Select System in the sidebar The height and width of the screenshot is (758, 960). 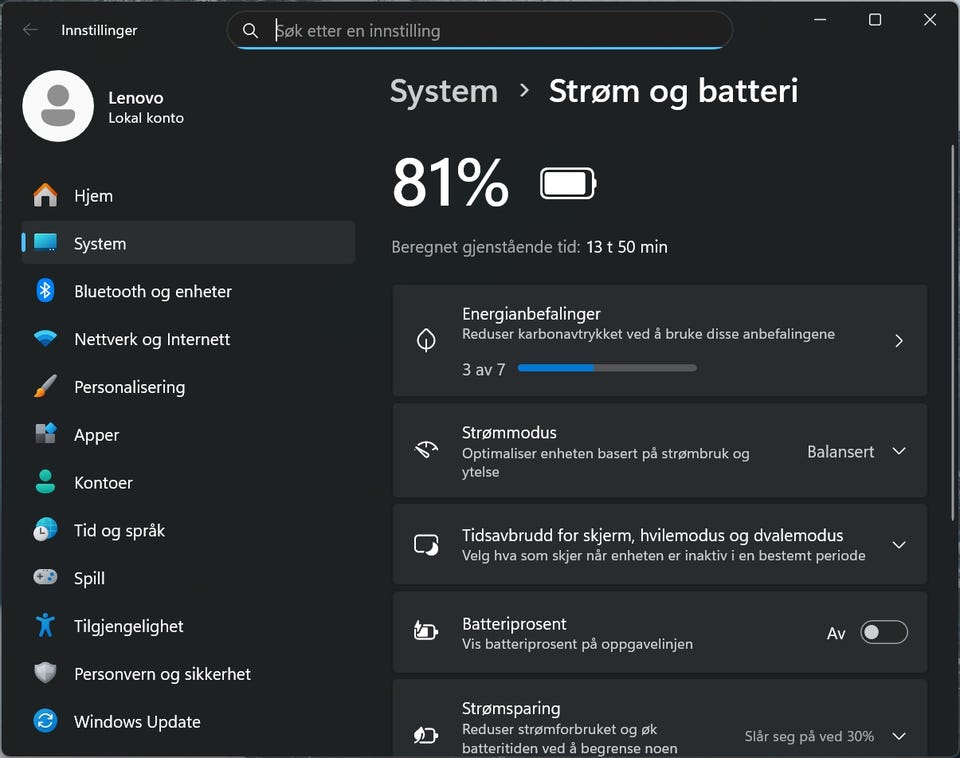point(189,243)
